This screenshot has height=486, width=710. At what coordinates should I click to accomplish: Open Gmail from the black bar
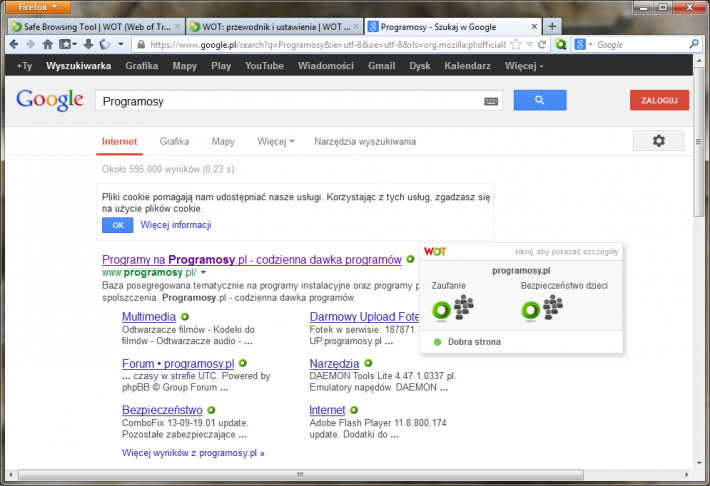click(x=381, y=66)
